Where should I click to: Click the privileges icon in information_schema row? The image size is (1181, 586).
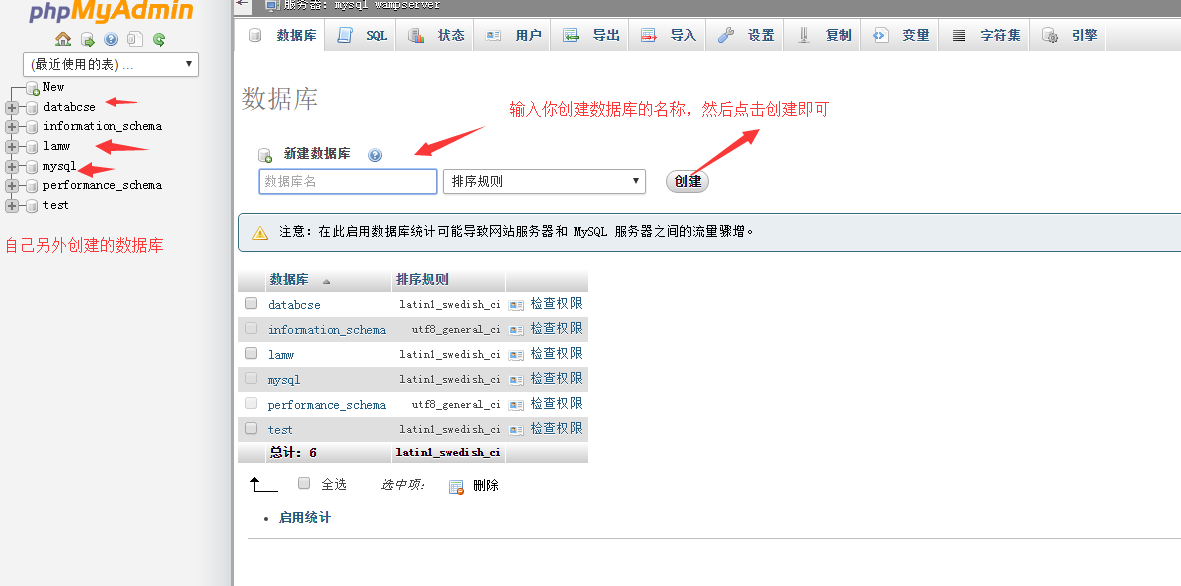[516, 330]
